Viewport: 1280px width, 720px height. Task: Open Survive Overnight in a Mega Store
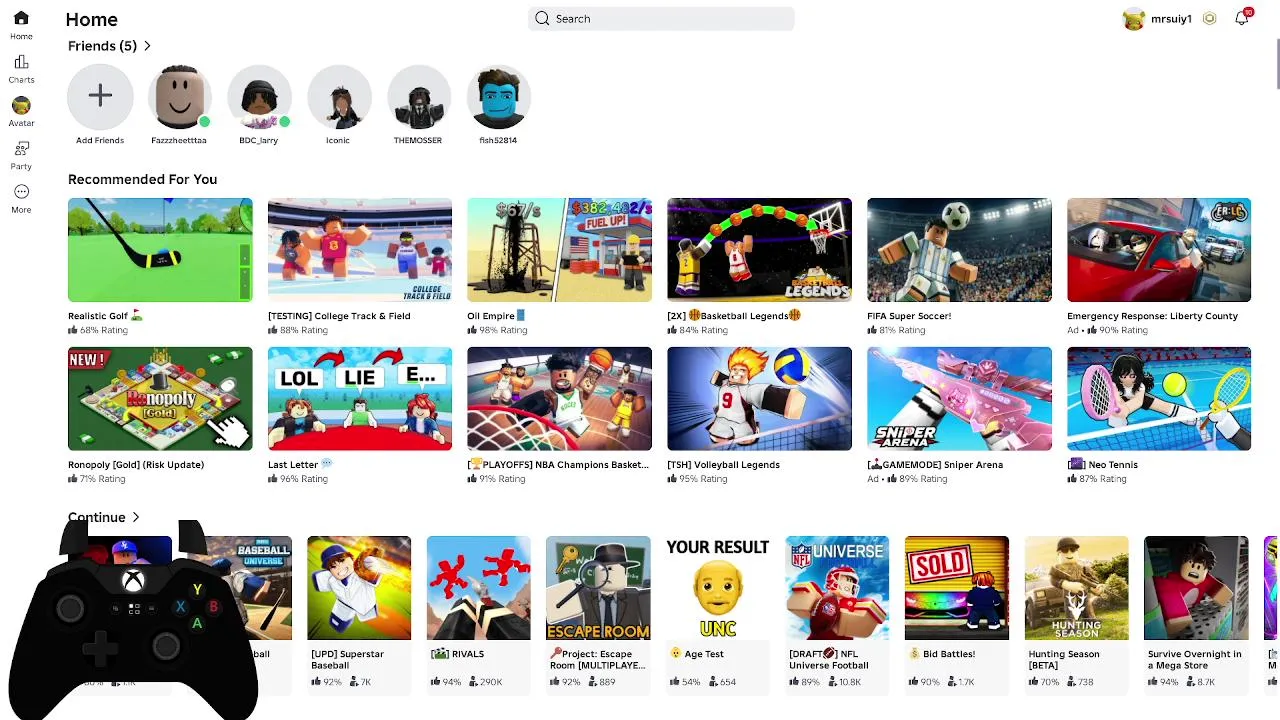click(1196, 588)
